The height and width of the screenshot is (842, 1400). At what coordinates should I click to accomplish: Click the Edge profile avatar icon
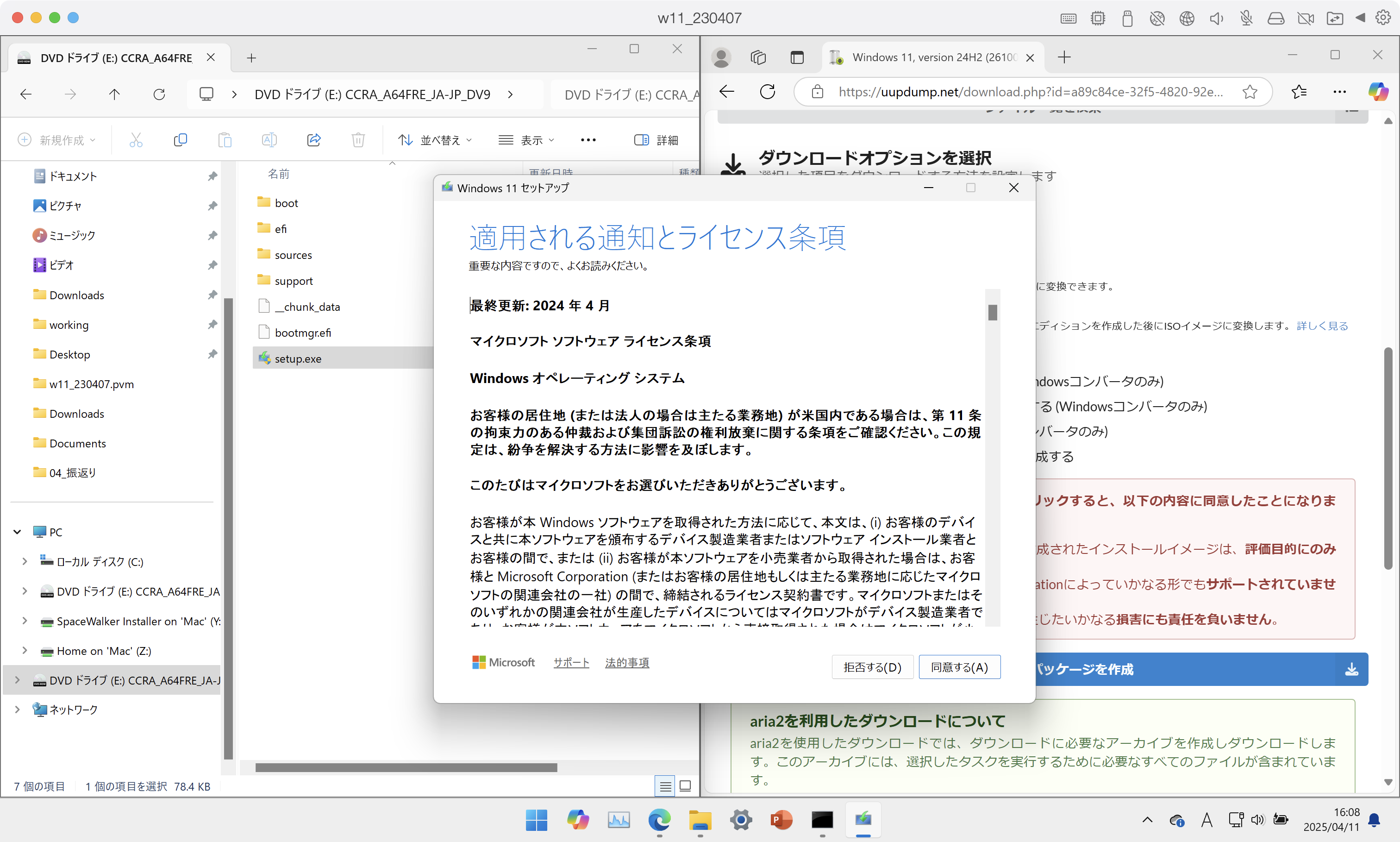click(x=721, y=57)
